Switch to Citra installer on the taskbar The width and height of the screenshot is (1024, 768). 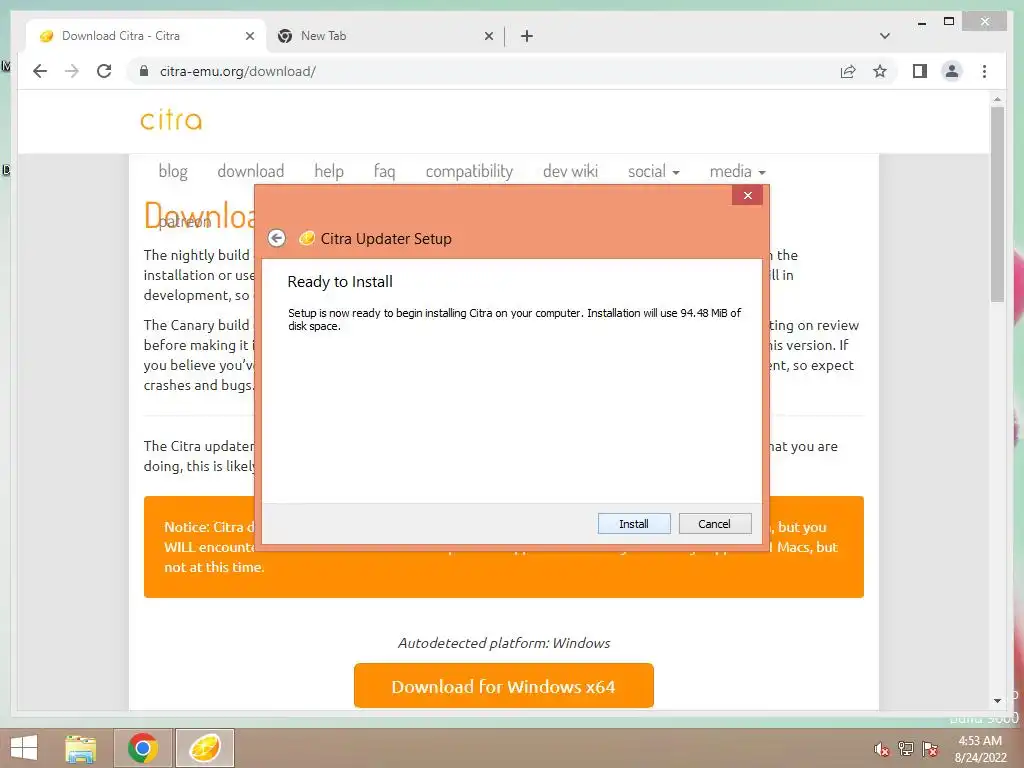pos(204,748)
